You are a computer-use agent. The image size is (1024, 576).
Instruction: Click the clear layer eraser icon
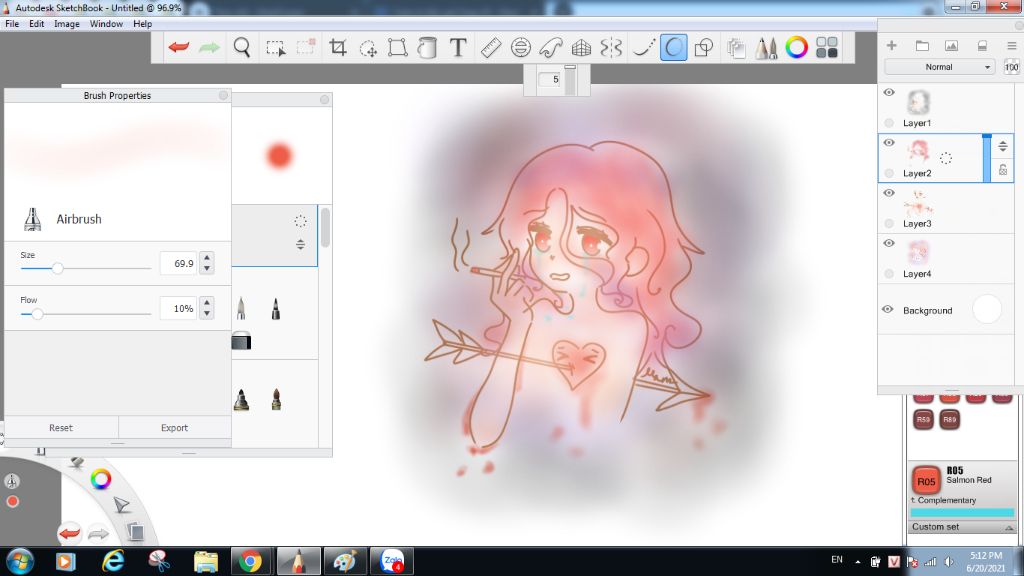(x=982, y=45)
